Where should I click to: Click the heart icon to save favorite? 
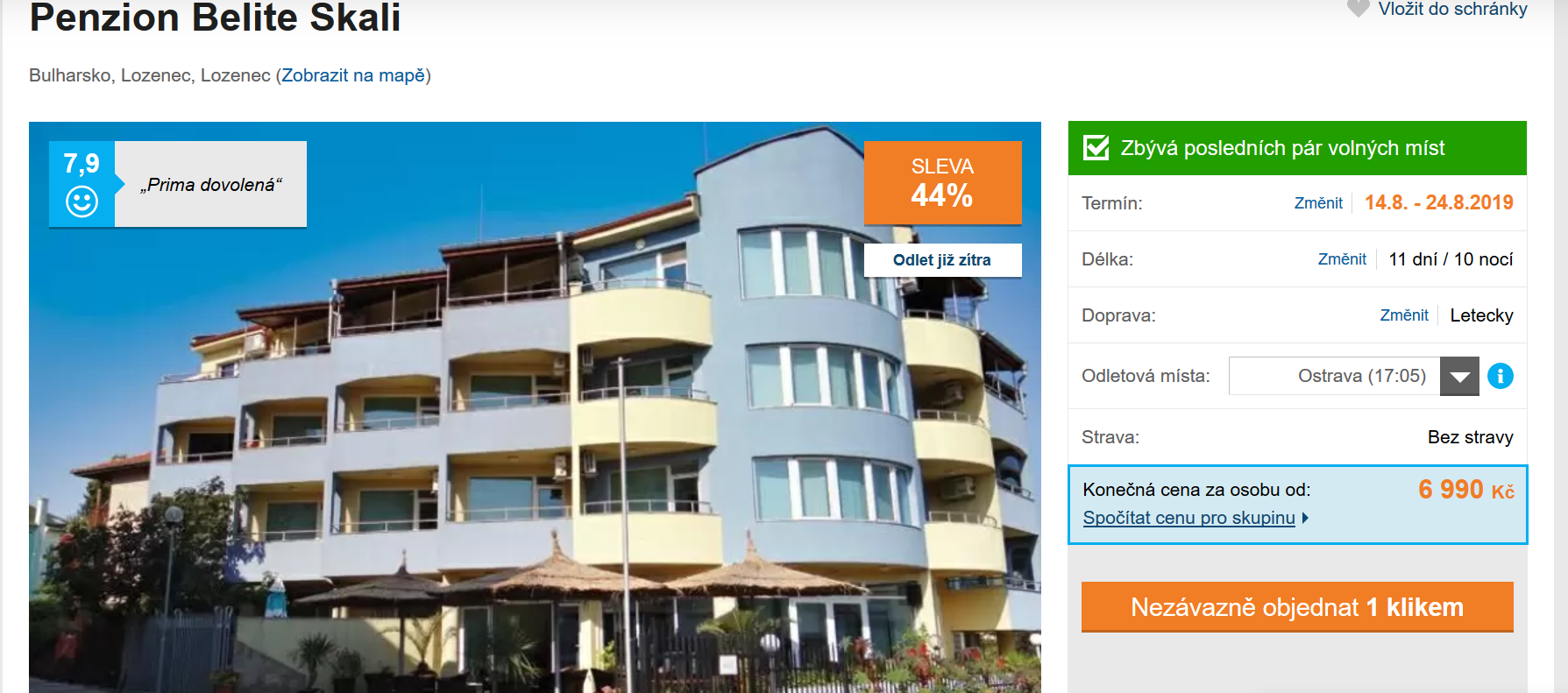click(x=1358, y=9)
